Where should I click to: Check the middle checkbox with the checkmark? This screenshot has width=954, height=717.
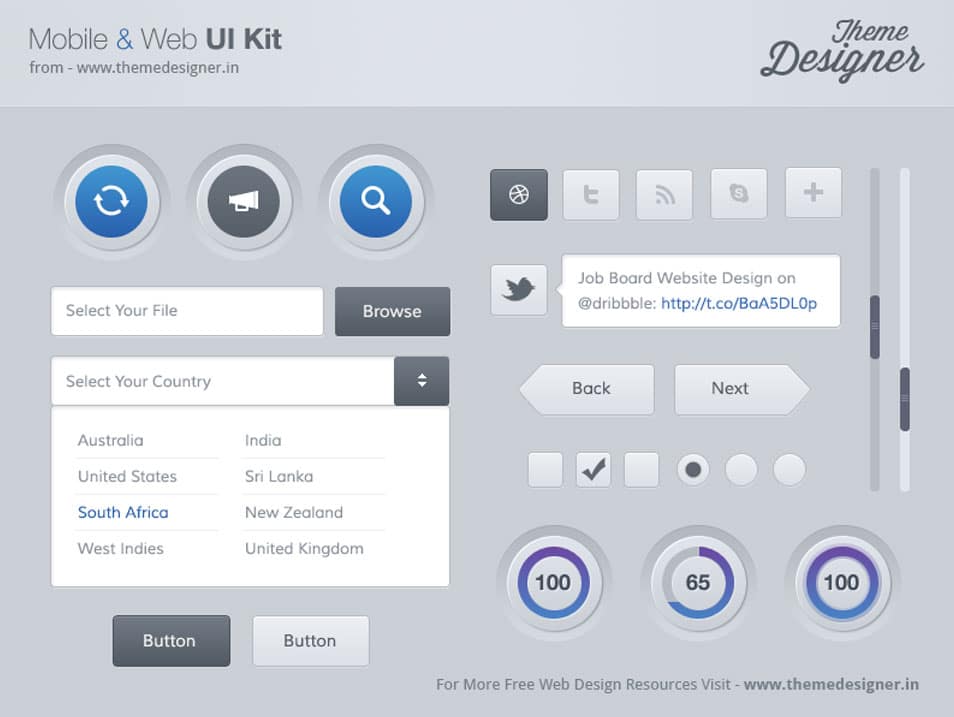(593, 469)
